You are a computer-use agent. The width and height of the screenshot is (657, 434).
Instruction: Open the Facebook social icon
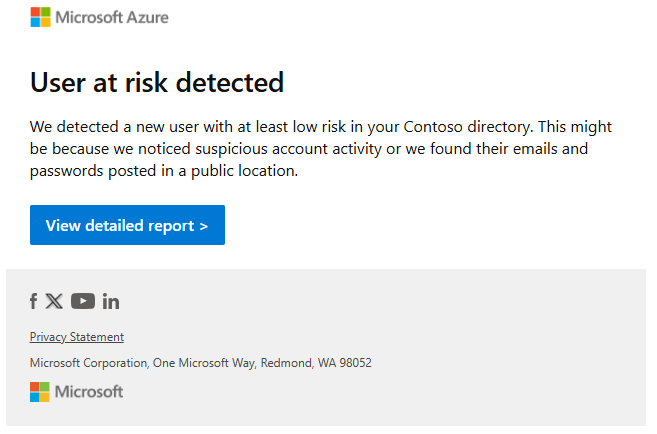click(x=34, y=301)
